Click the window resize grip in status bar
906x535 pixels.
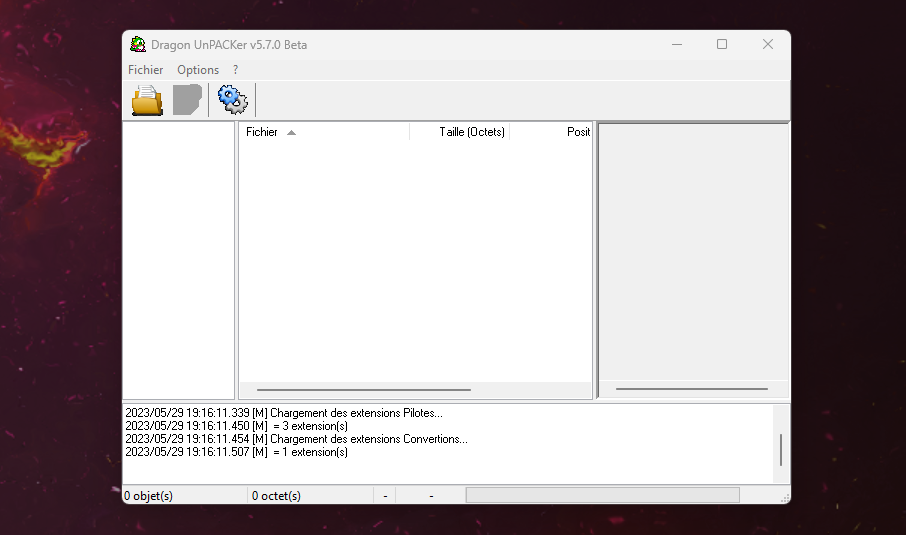coord(785,498)
